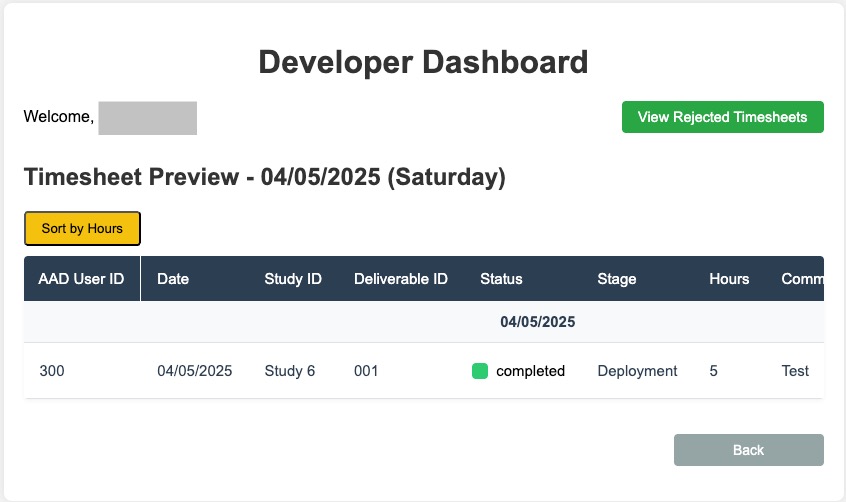Click the Hours column header
Viewport: 846px width, 502px height.
729,279
